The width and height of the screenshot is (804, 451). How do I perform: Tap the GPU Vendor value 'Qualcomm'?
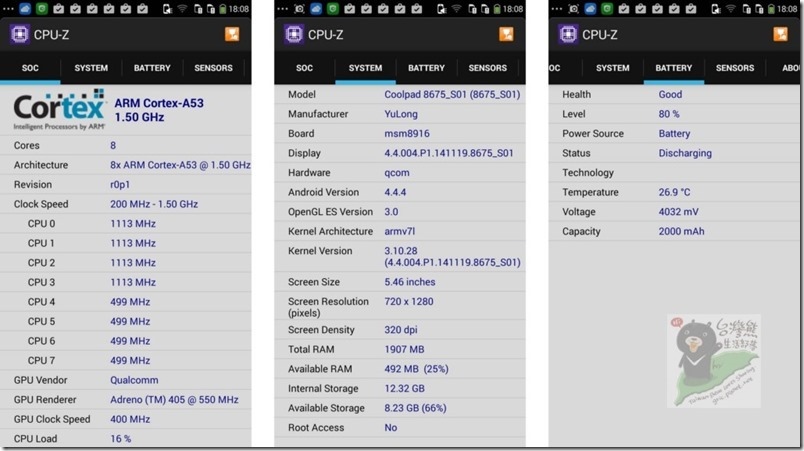(134, 380)
